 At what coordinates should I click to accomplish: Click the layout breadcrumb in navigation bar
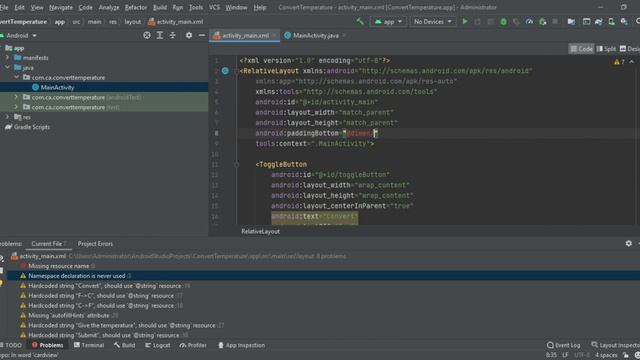133,22
